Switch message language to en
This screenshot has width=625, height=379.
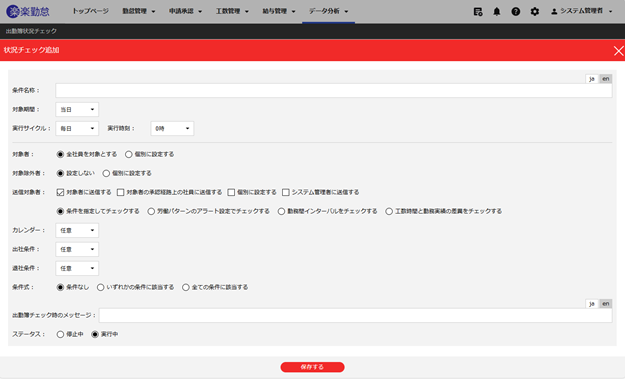point(605,304)
